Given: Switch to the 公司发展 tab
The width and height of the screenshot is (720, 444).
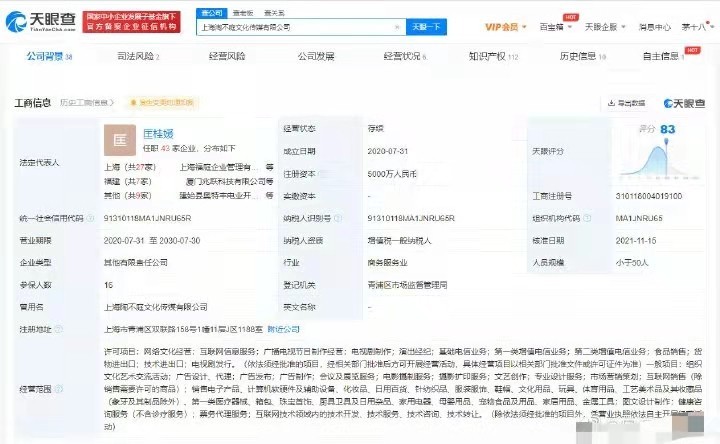Looking at the screenshot, I should (316, 56).
